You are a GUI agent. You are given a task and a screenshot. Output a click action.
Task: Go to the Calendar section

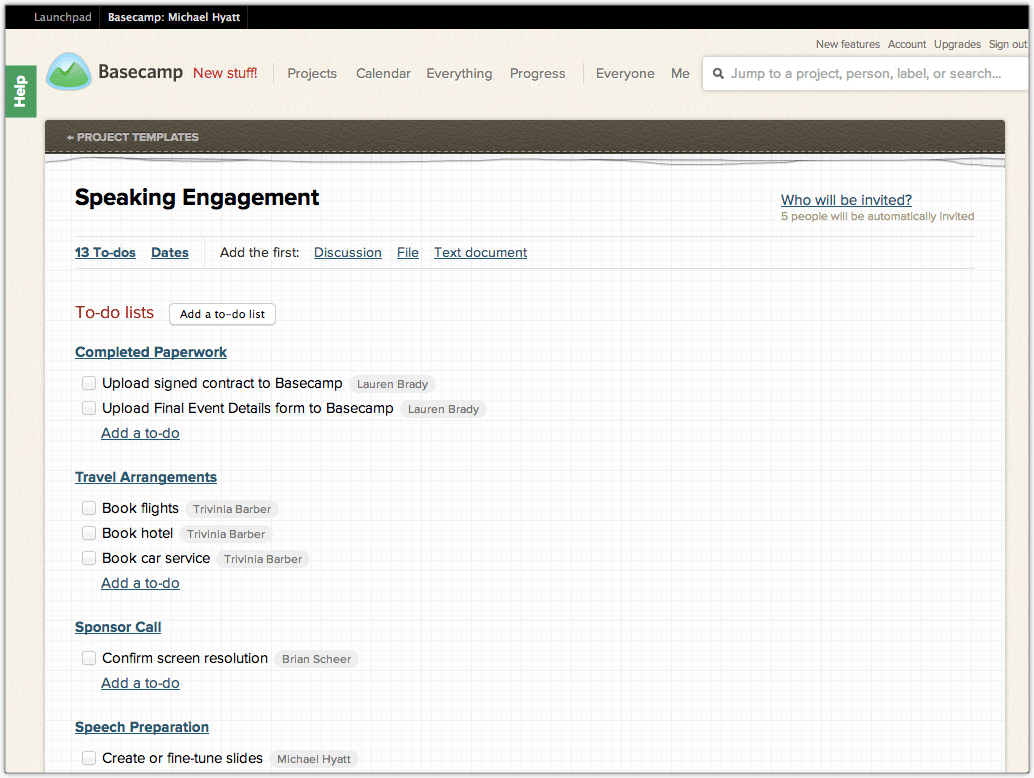pyautogui.click(x=383, y=73)
